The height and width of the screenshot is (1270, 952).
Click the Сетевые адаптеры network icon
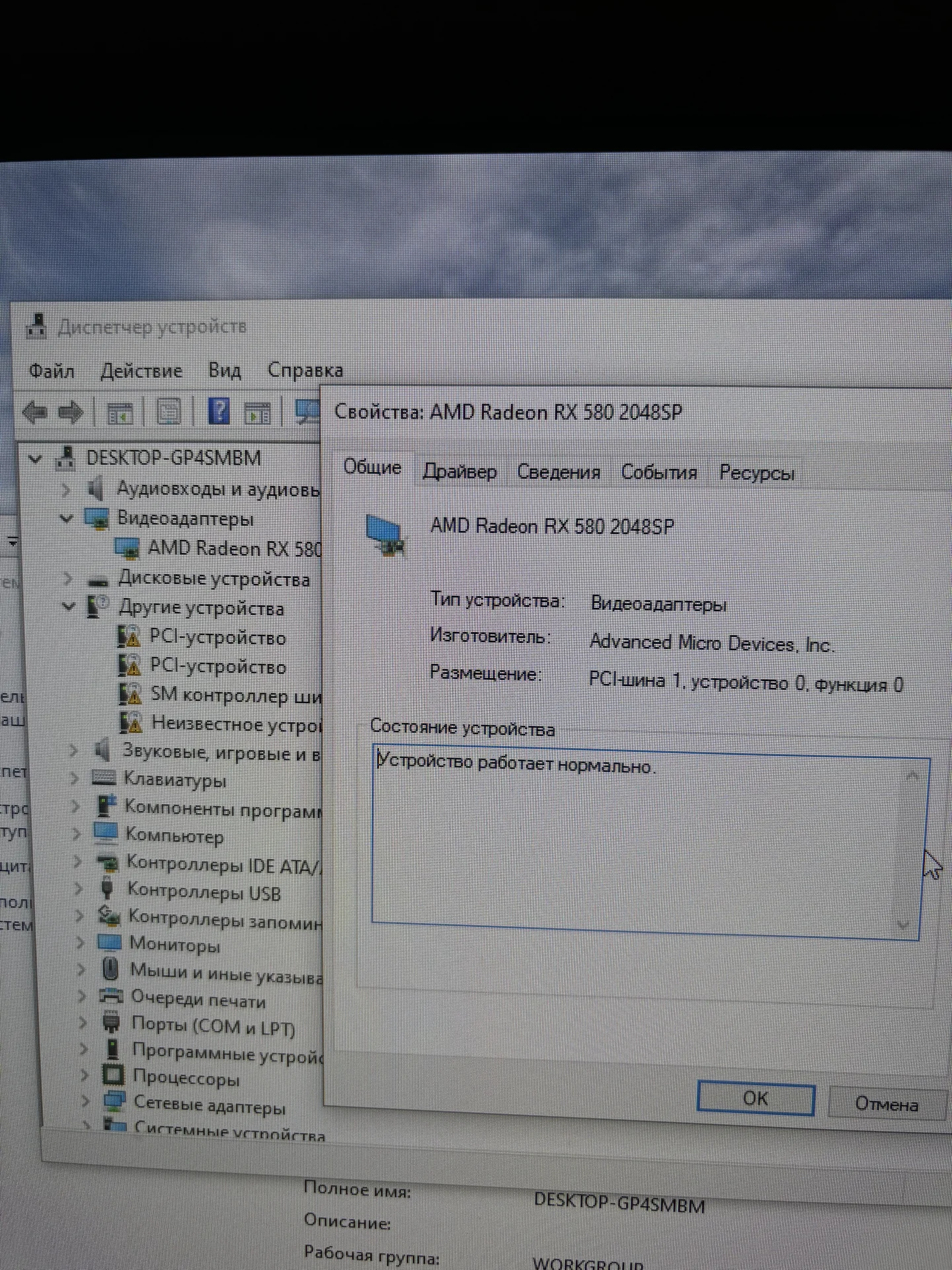coord(114,1102)
